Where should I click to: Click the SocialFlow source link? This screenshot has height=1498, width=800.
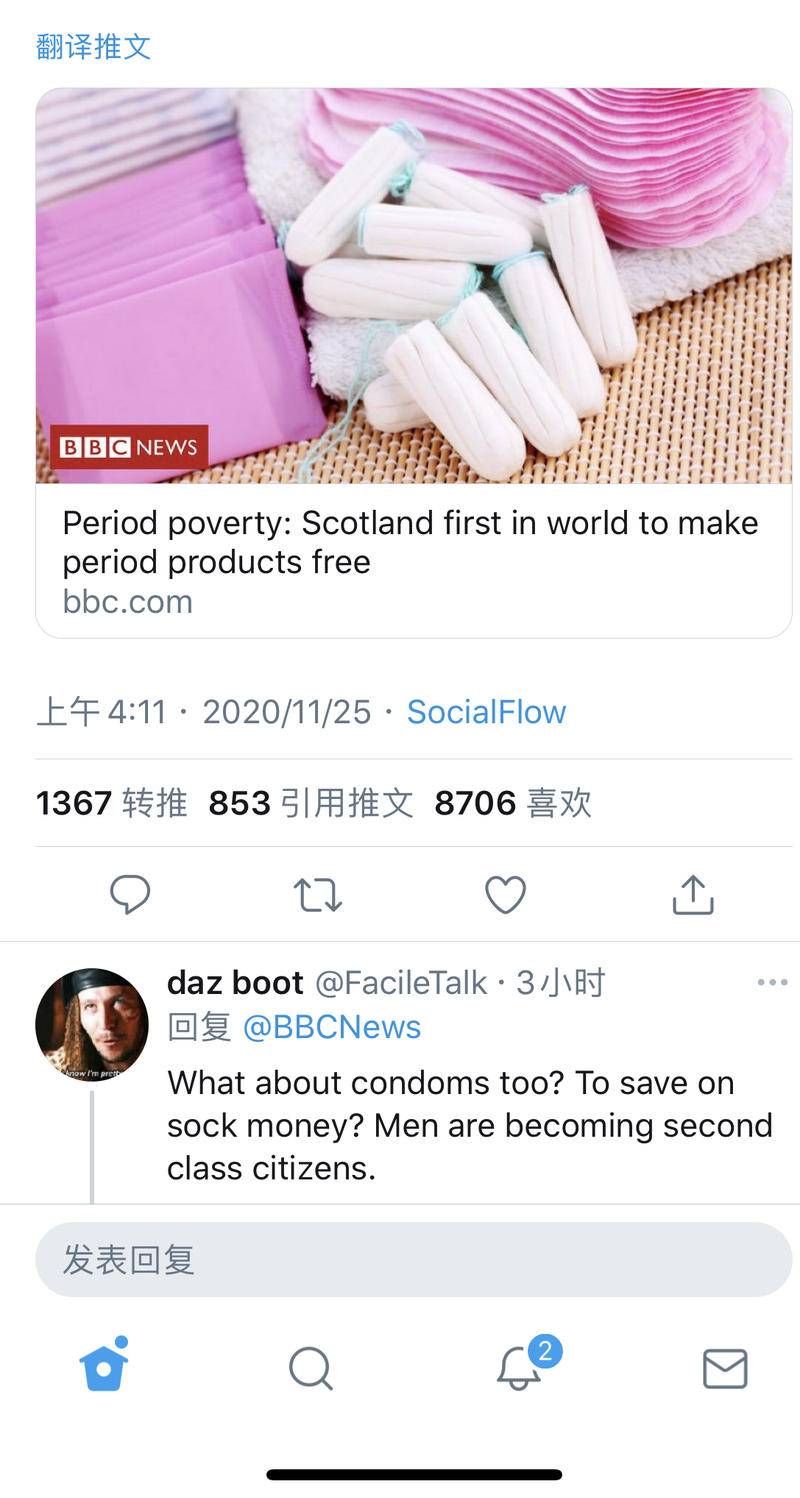click(x=486, y=712)
